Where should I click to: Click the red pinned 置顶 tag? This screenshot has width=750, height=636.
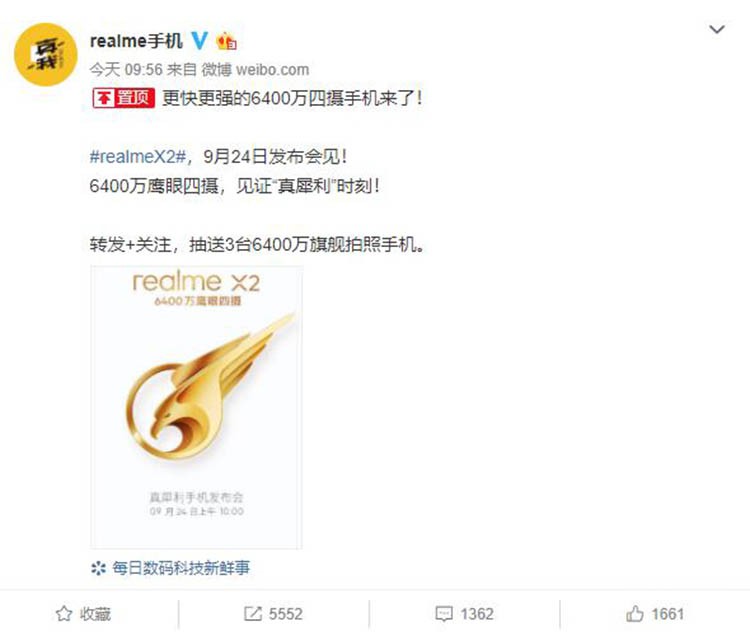click(123, 98)
